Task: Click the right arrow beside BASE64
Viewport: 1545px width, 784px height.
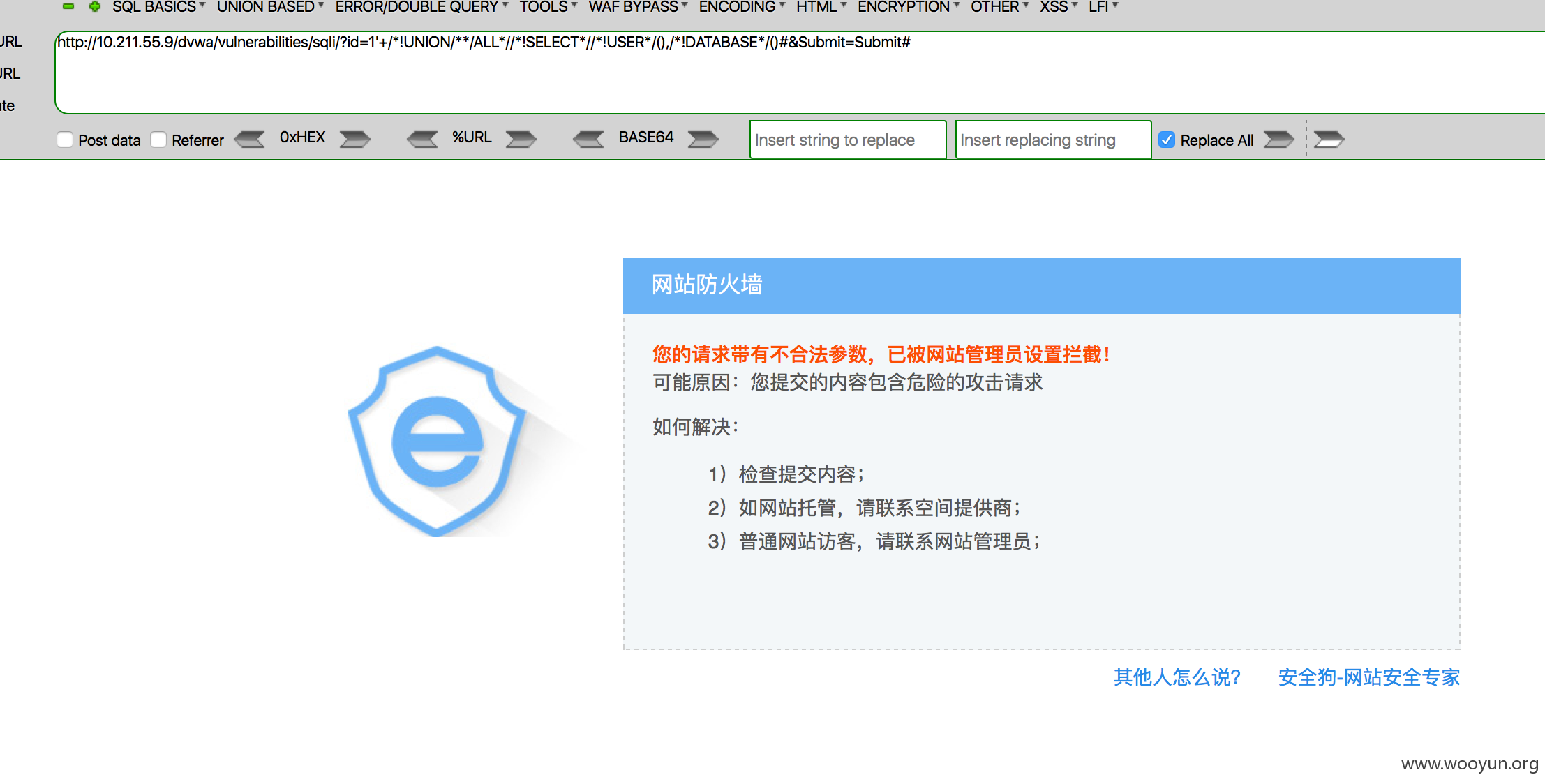Action: [703, 139]
